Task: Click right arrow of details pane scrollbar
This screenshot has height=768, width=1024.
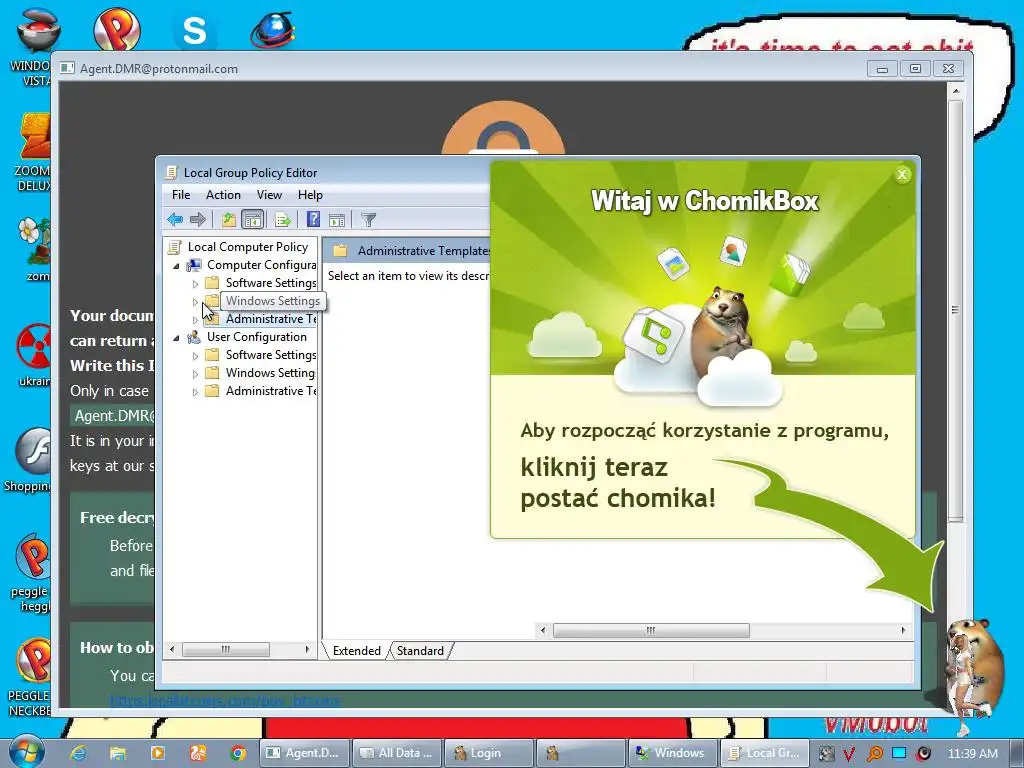Action: tap(903, 630)
